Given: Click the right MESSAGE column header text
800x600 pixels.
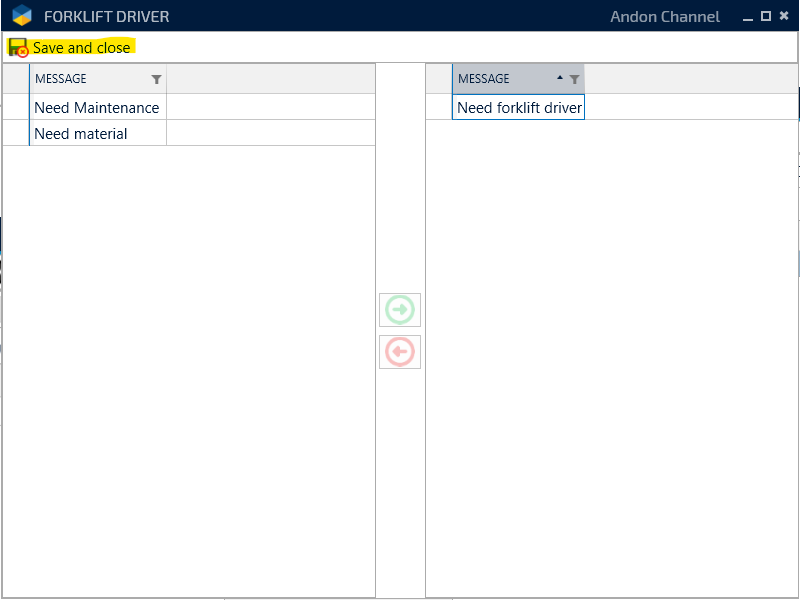Looking at the screenshot, I should (x=484, y=79).
